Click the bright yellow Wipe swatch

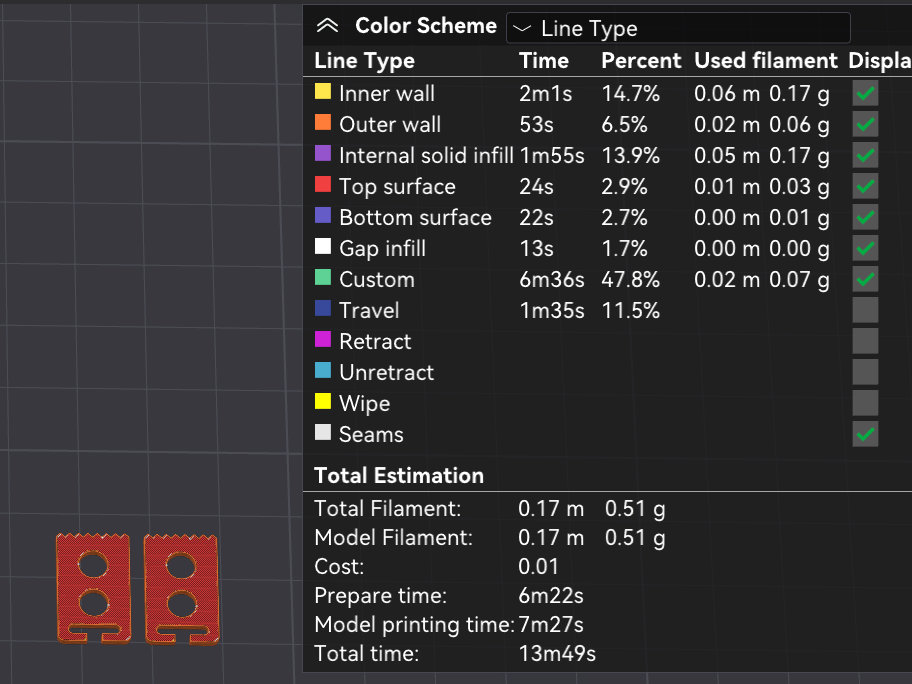[323, 401]
